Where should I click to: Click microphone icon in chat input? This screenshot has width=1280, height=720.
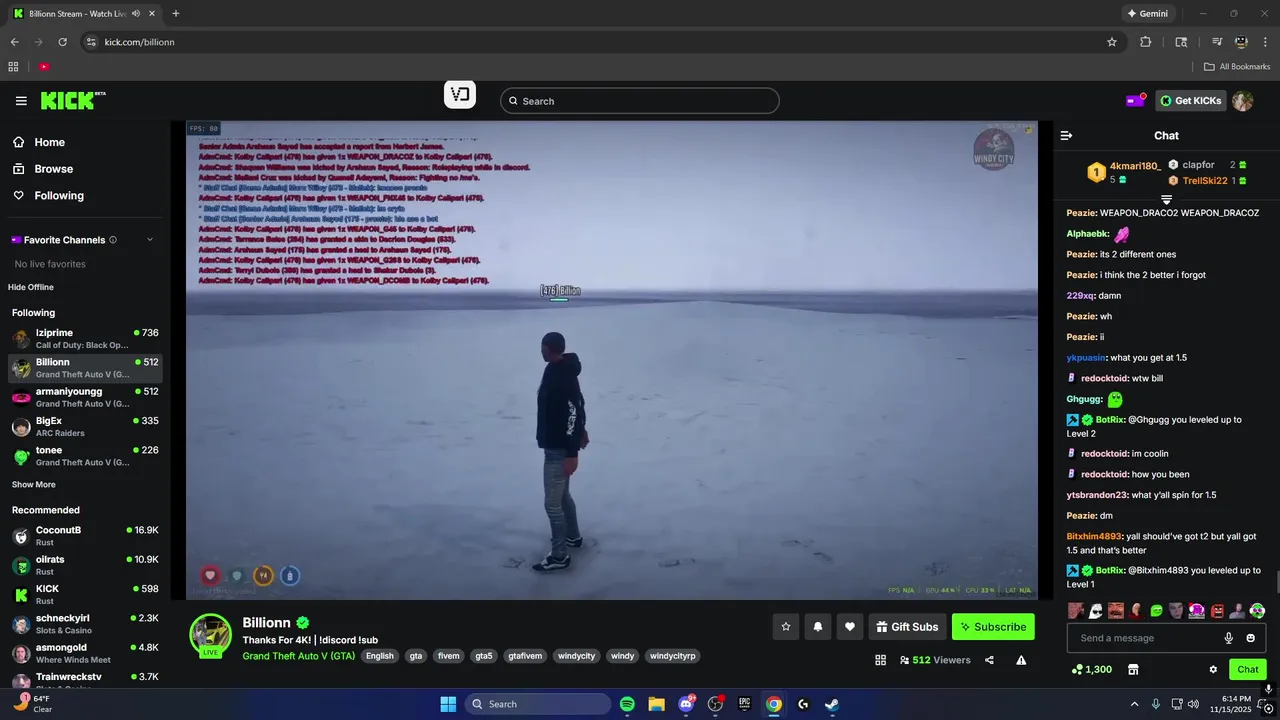1229,638
